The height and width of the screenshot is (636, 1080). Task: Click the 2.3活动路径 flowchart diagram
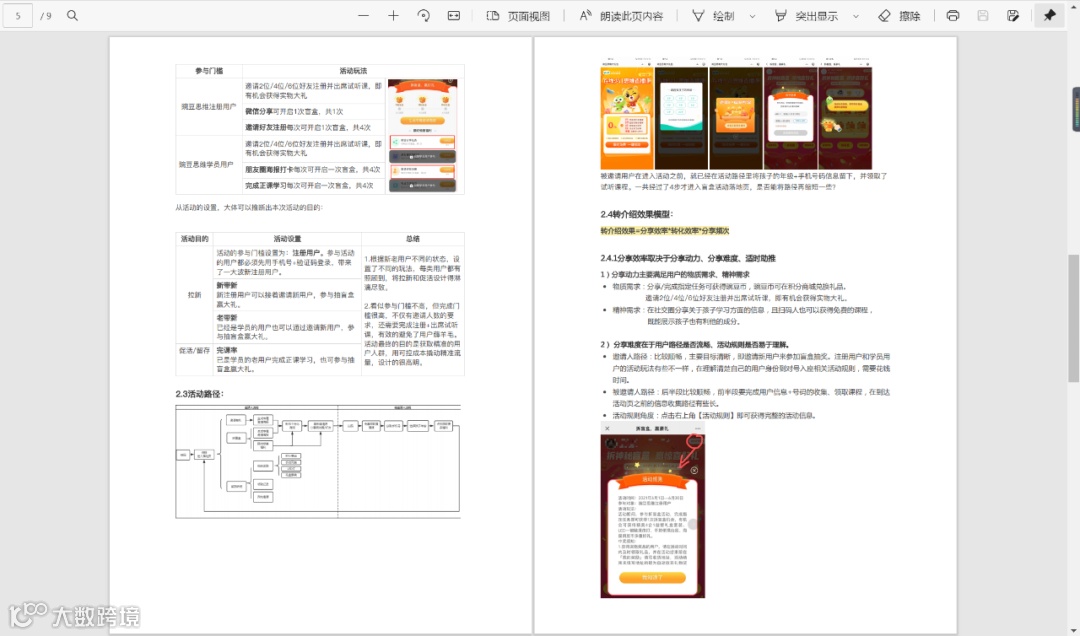click(x=318, y=461)
